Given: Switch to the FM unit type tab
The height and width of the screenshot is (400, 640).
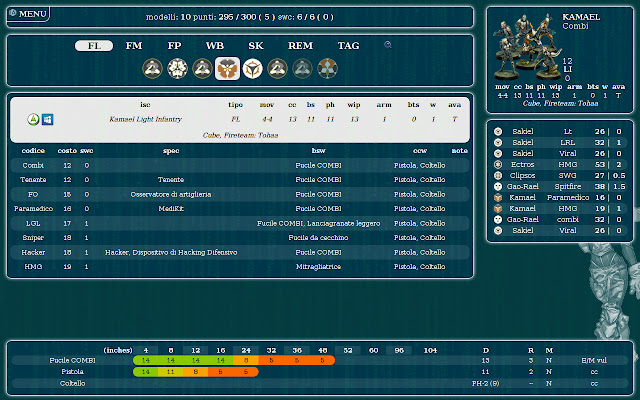Looking at the screenshot, I should pyautogui.click(x=134, y=46).
